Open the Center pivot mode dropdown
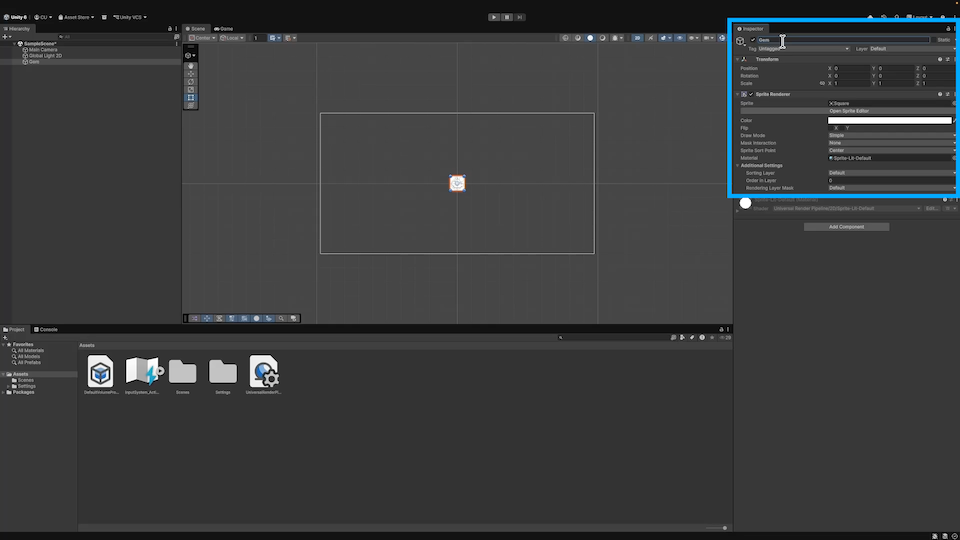The height and width of the screenshot is (540, 960). coord(203,38)
